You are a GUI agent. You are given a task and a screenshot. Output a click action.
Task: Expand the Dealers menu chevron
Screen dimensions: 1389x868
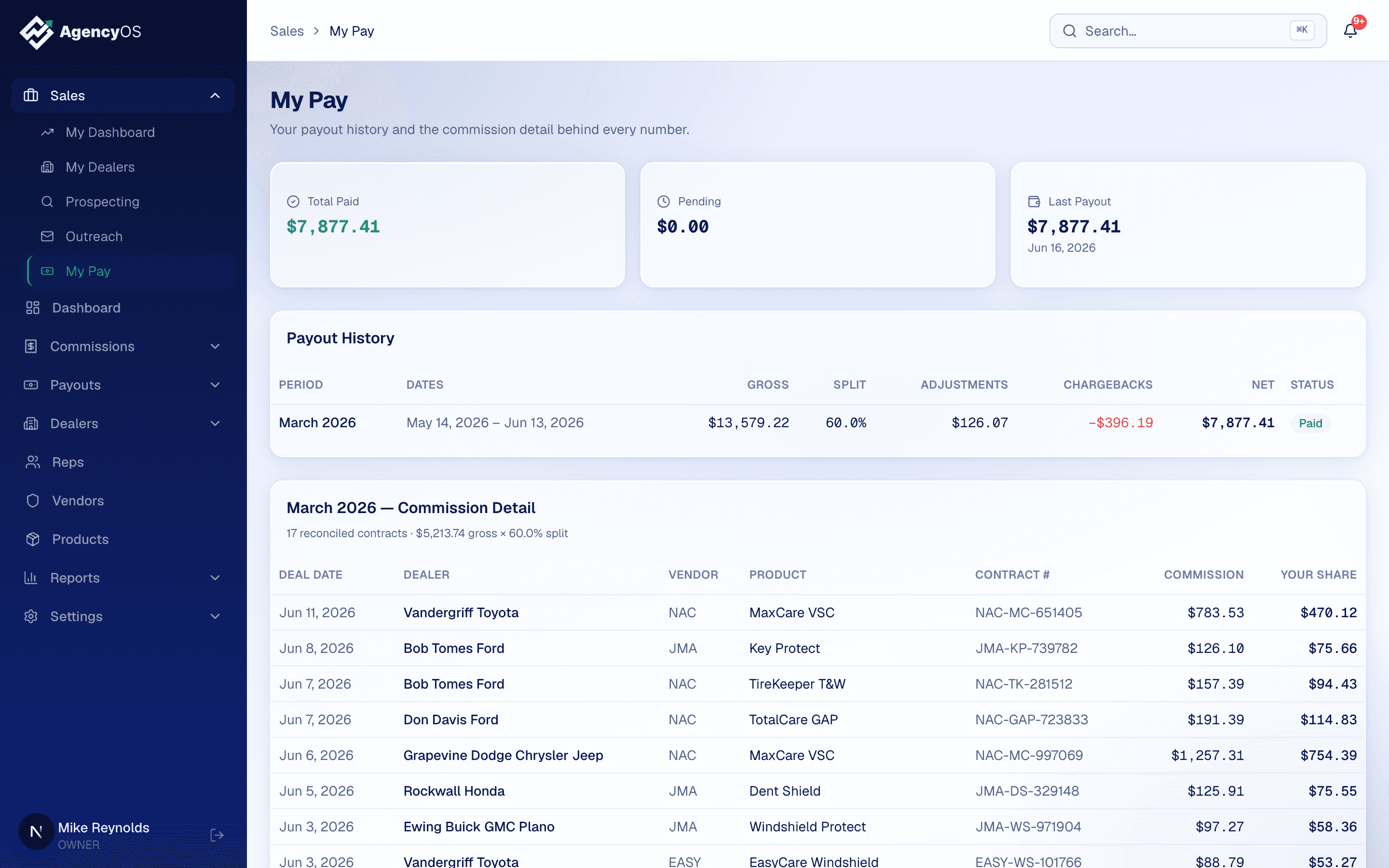click(215, 424)
